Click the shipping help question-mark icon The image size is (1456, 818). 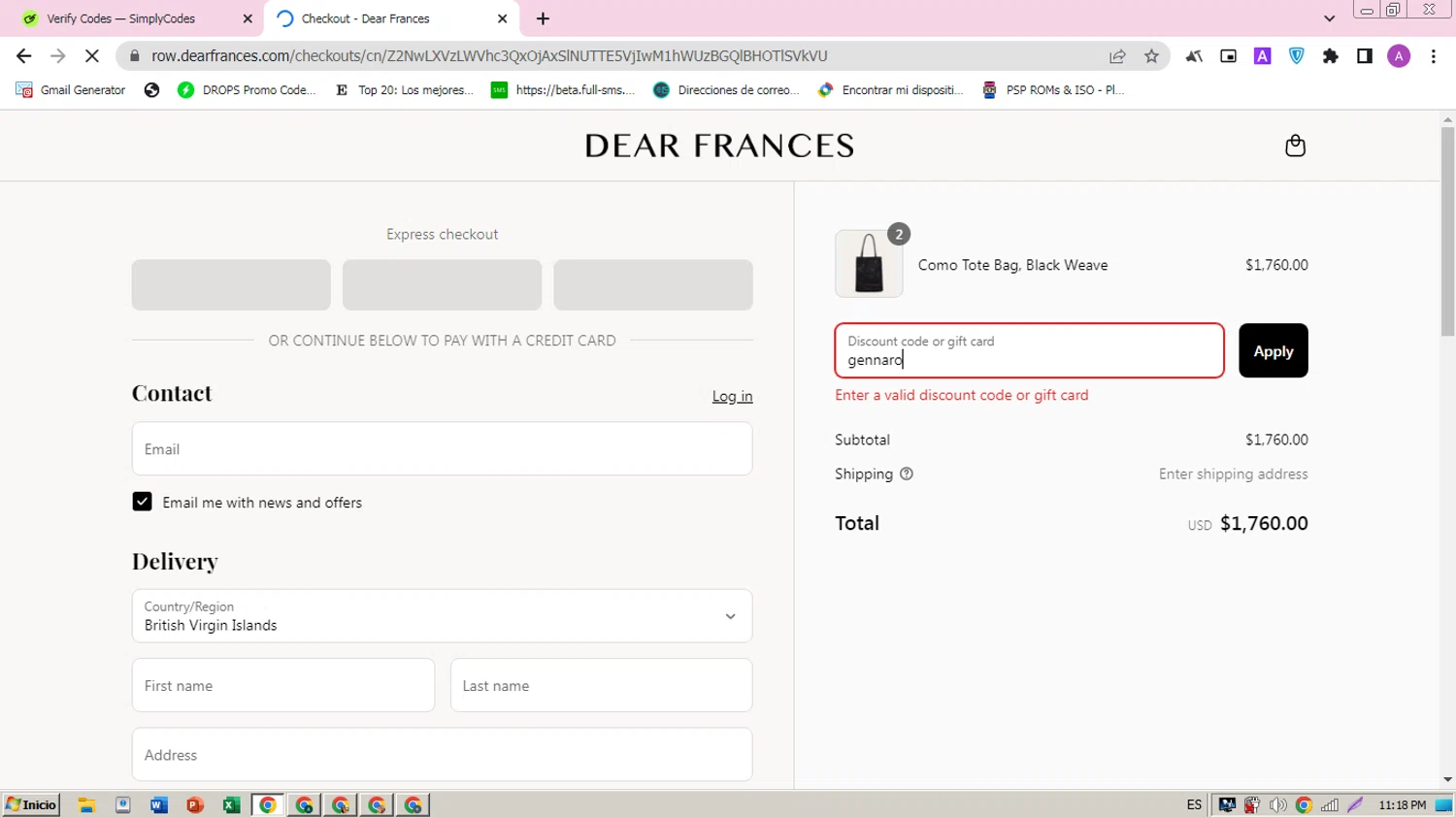907,474
